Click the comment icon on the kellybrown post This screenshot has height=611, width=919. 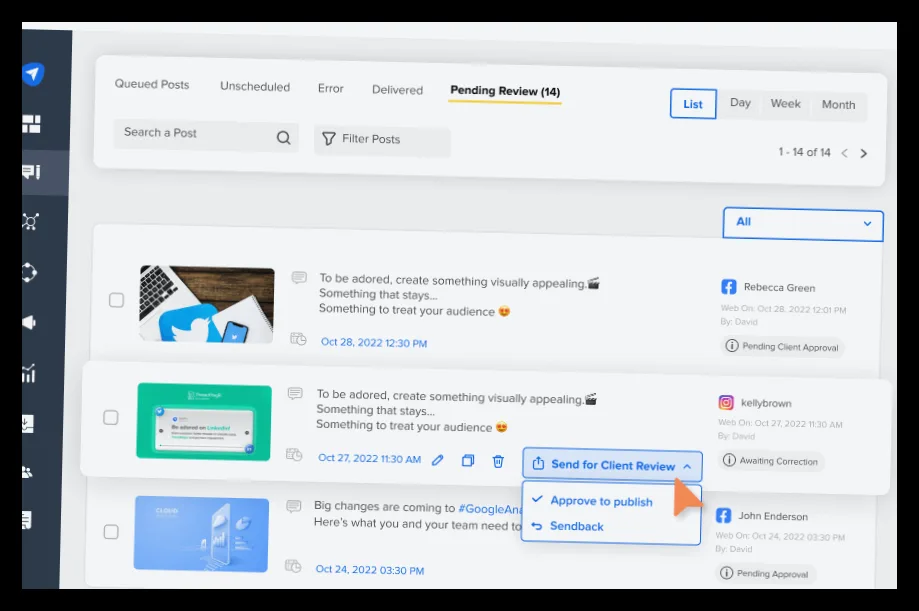pyautogui.click(x=295, y=393)
